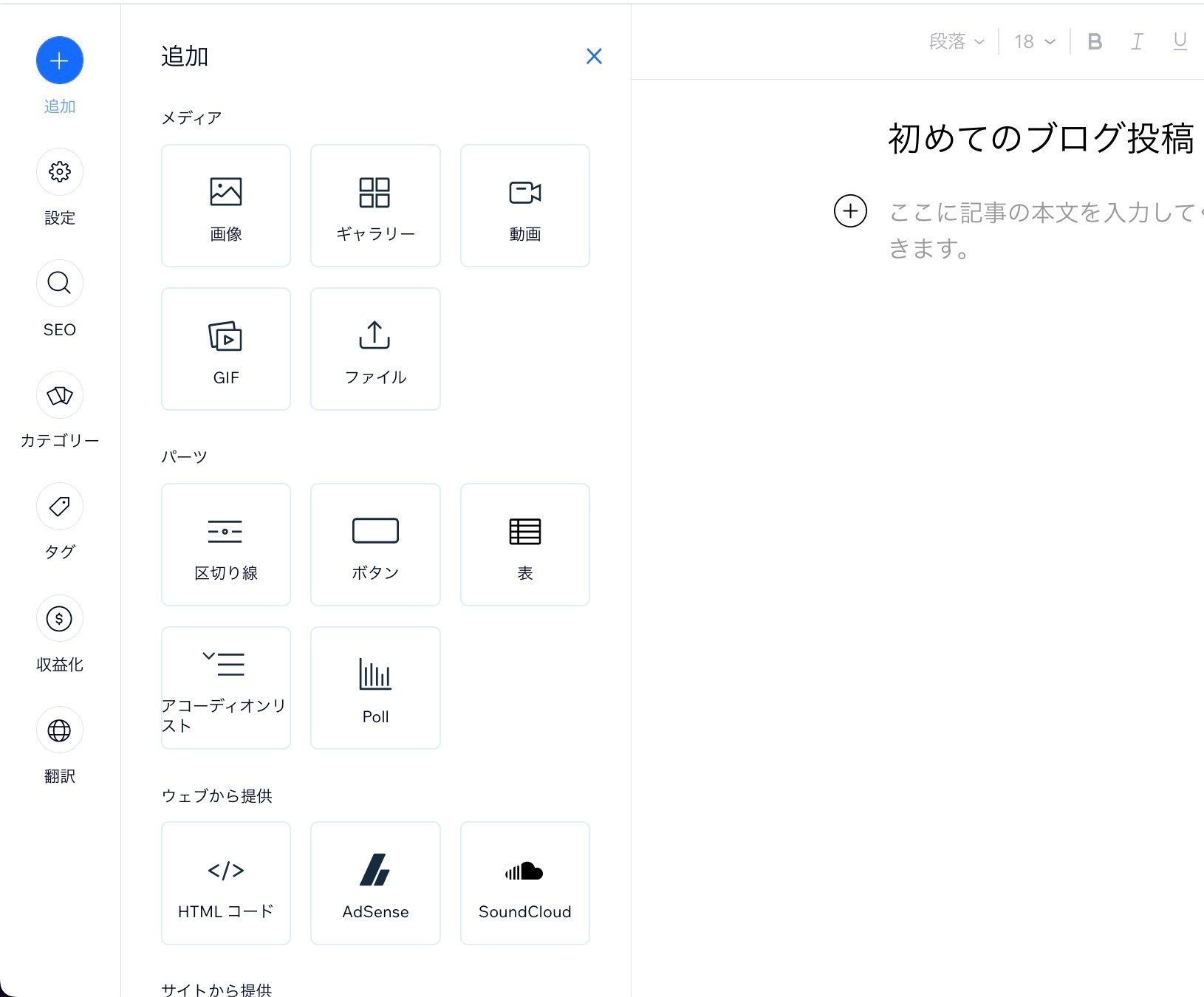
Task: Click the post title 初めてのブログ投稿
Action: 1041,138
